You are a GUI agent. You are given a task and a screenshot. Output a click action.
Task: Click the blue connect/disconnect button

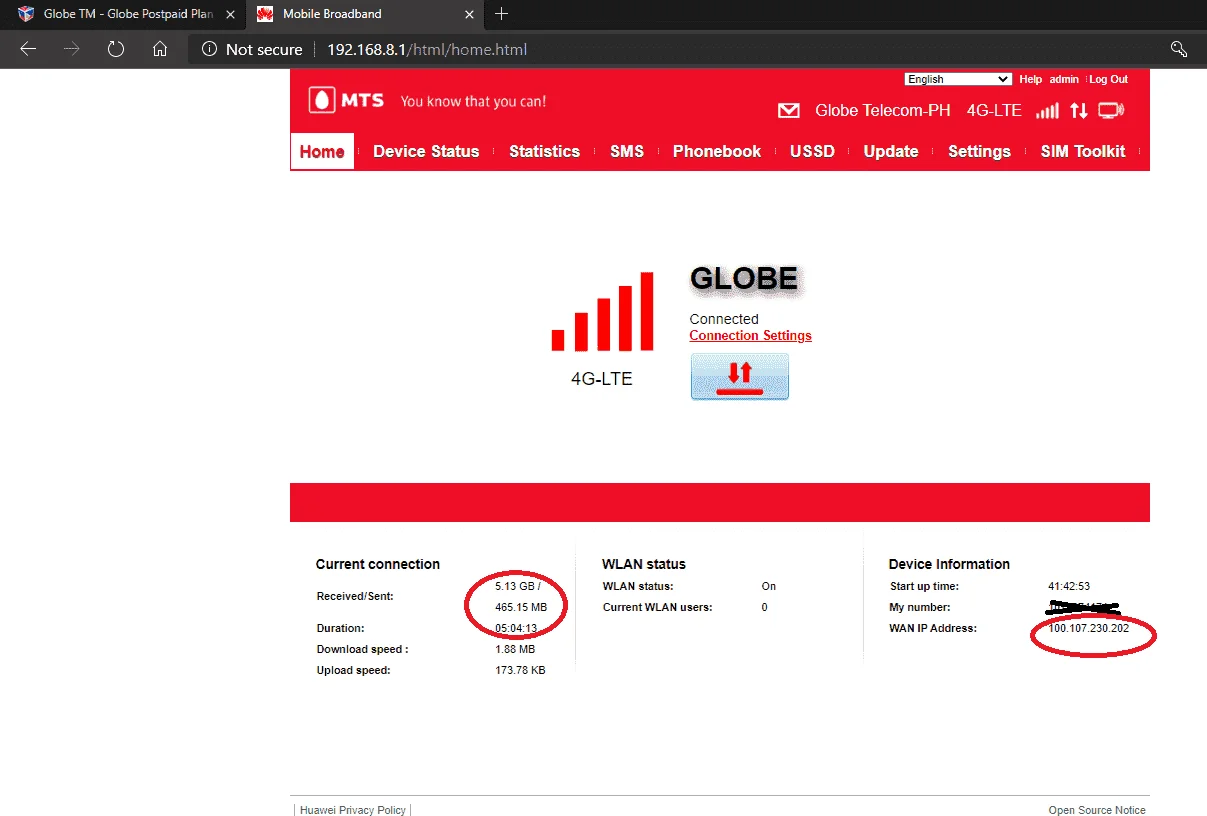740,376
